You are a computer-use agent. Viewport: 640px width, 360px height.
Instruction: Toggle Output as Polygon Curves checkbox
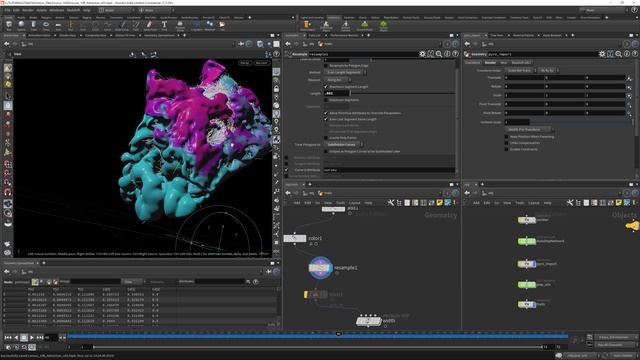pos(326,151)
